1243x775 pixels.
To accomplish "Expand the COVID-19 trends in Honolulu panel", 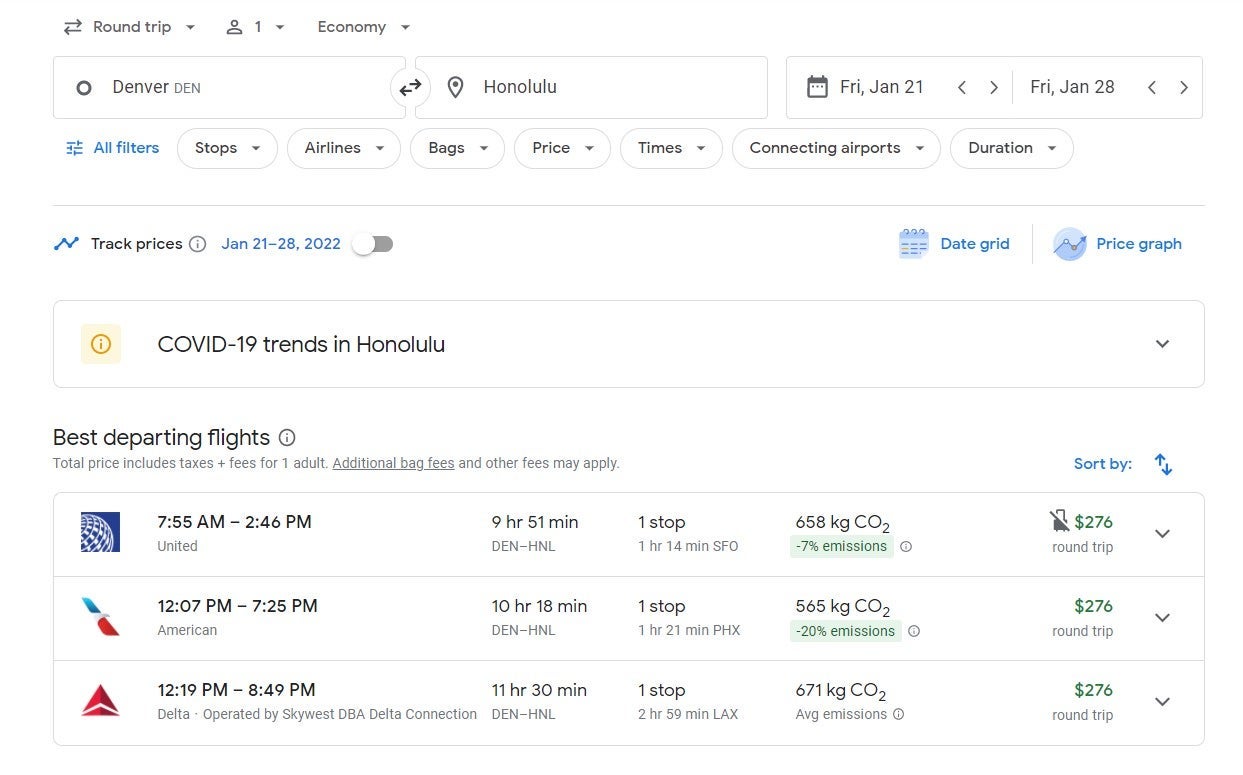I will (x=1162, y=344).
